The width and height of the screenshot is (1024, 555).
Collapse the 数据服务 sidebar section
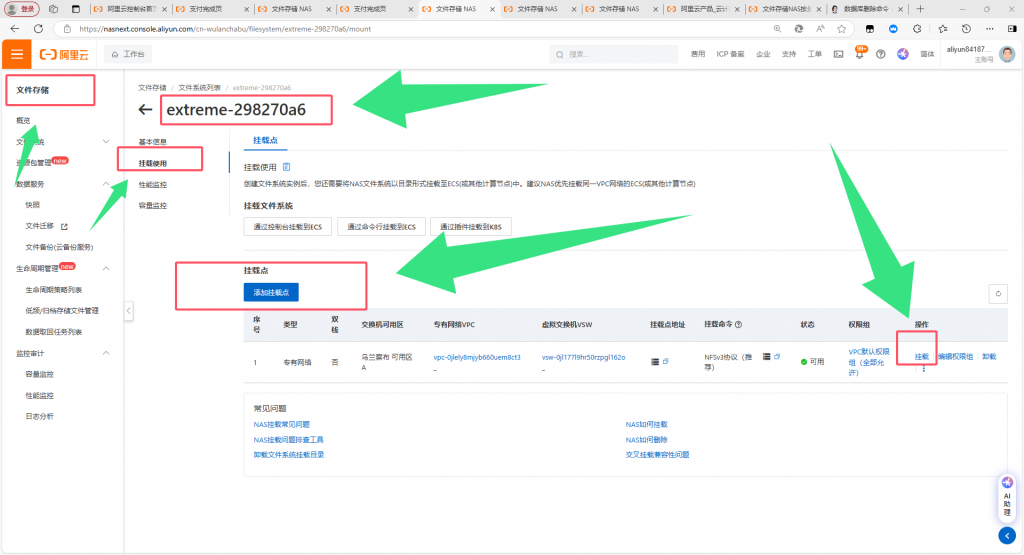pos(107,184)
